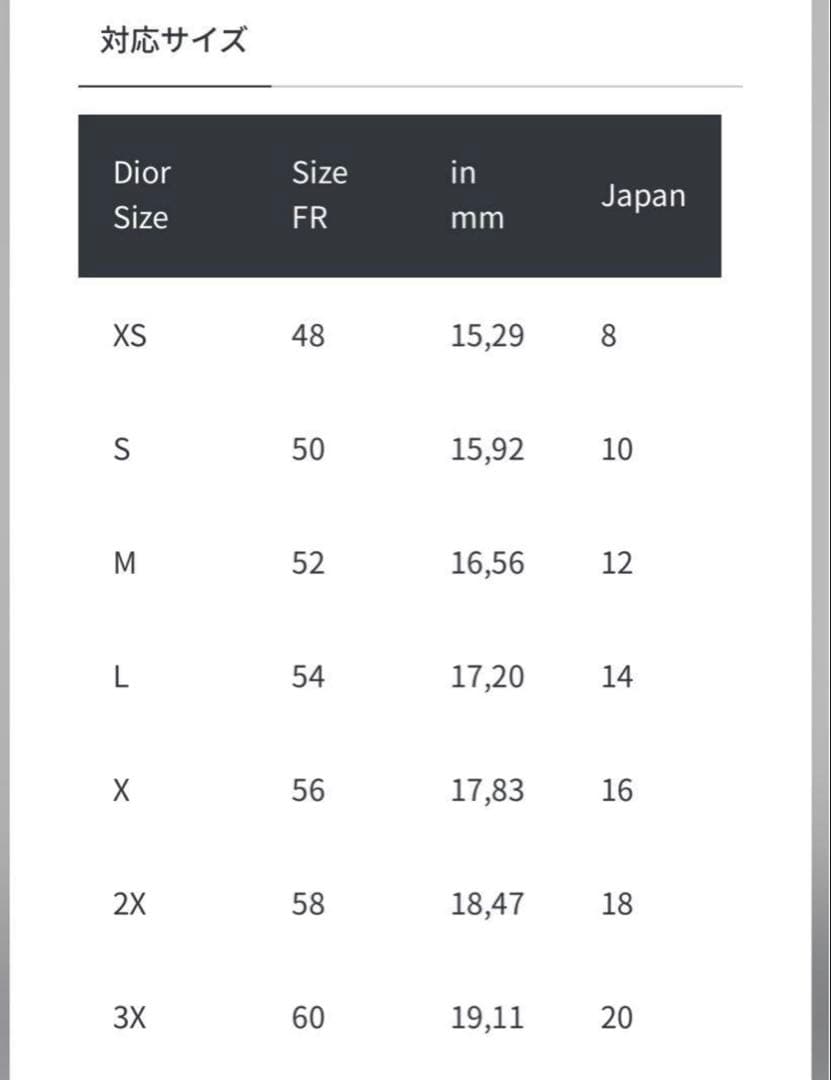The image size is (831, 1080).
Task: Click the Dior Size column header
Action: click(x=142, y=195)
